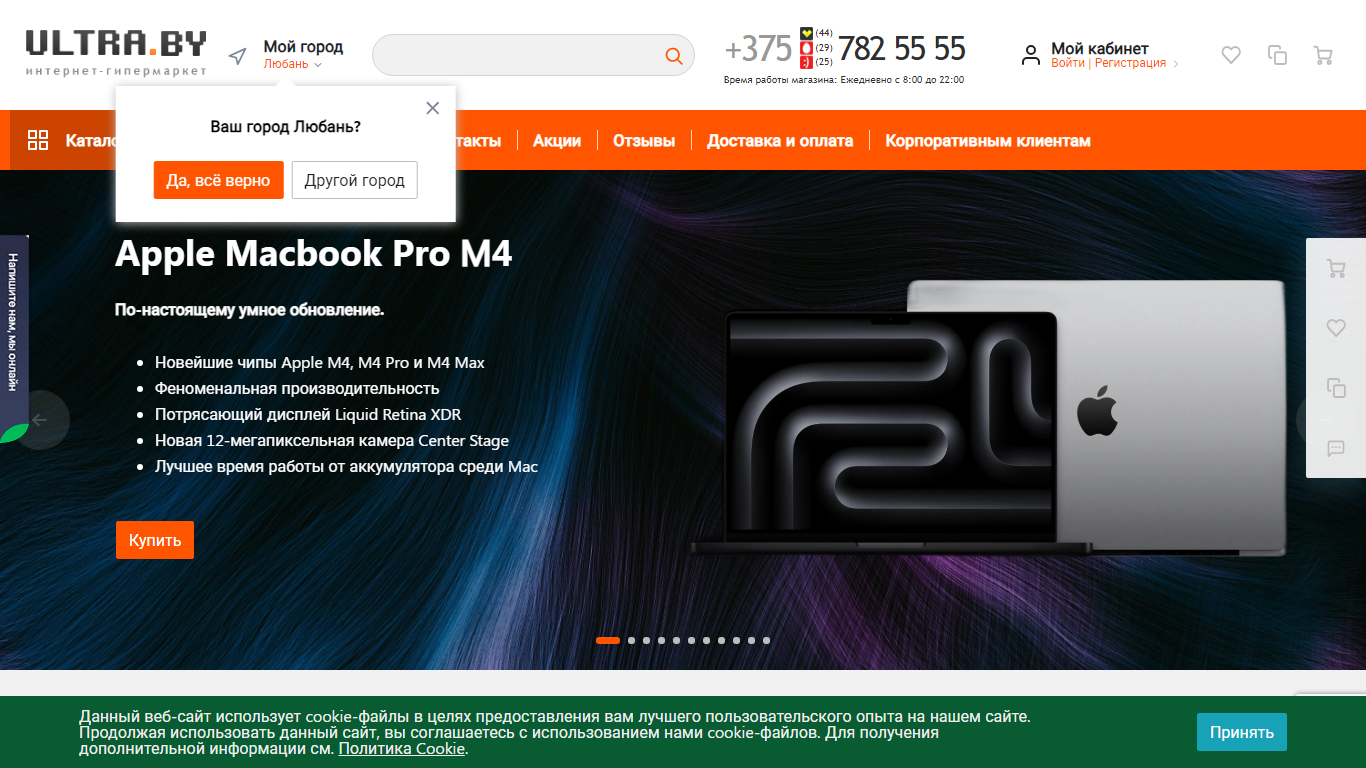1366x768 pixels.
Task: Open Корпоративным клиентам menu item
Action: 988,140
